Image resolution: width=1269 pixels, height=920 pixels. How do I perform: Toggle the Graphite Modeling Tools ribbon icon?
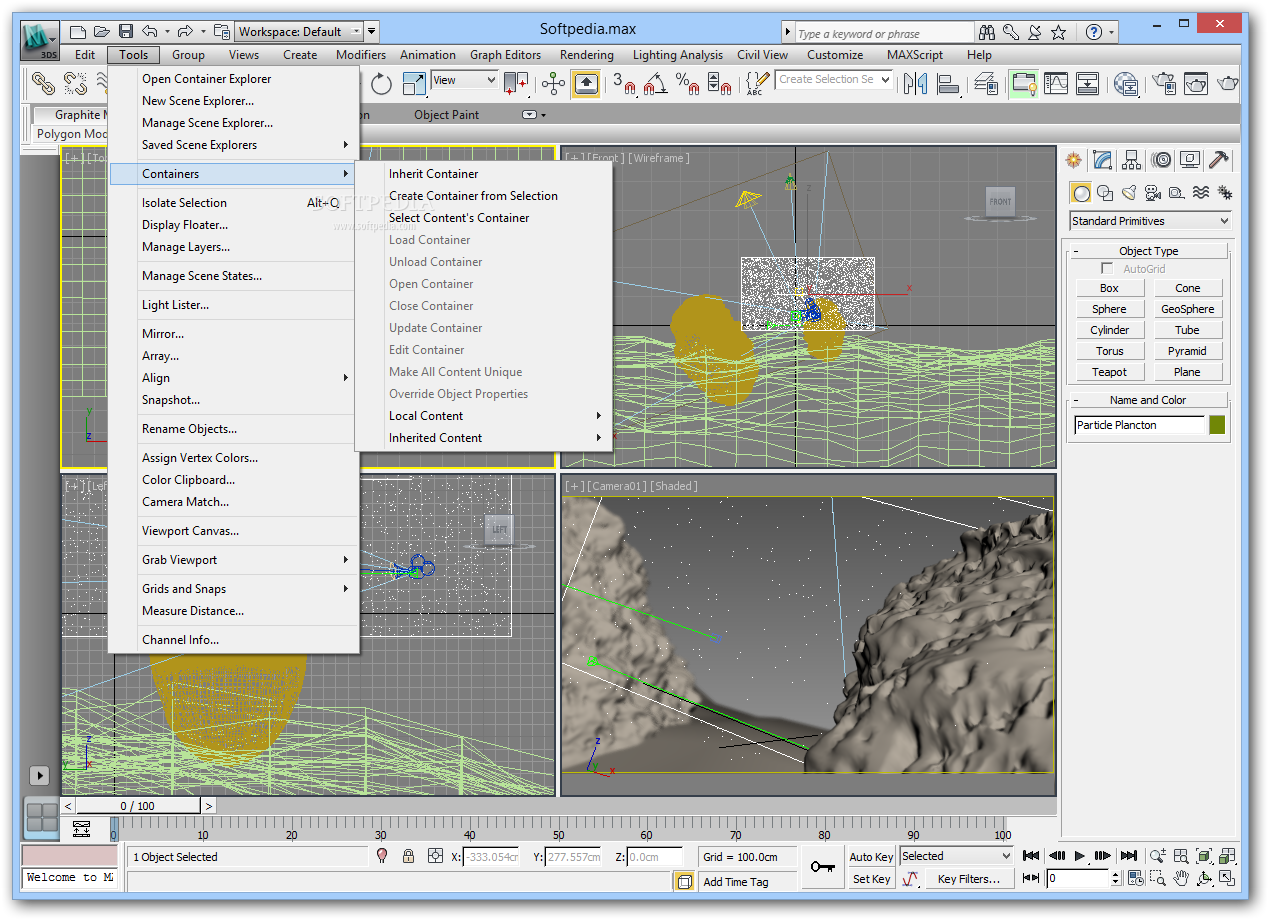(1023, 84)
